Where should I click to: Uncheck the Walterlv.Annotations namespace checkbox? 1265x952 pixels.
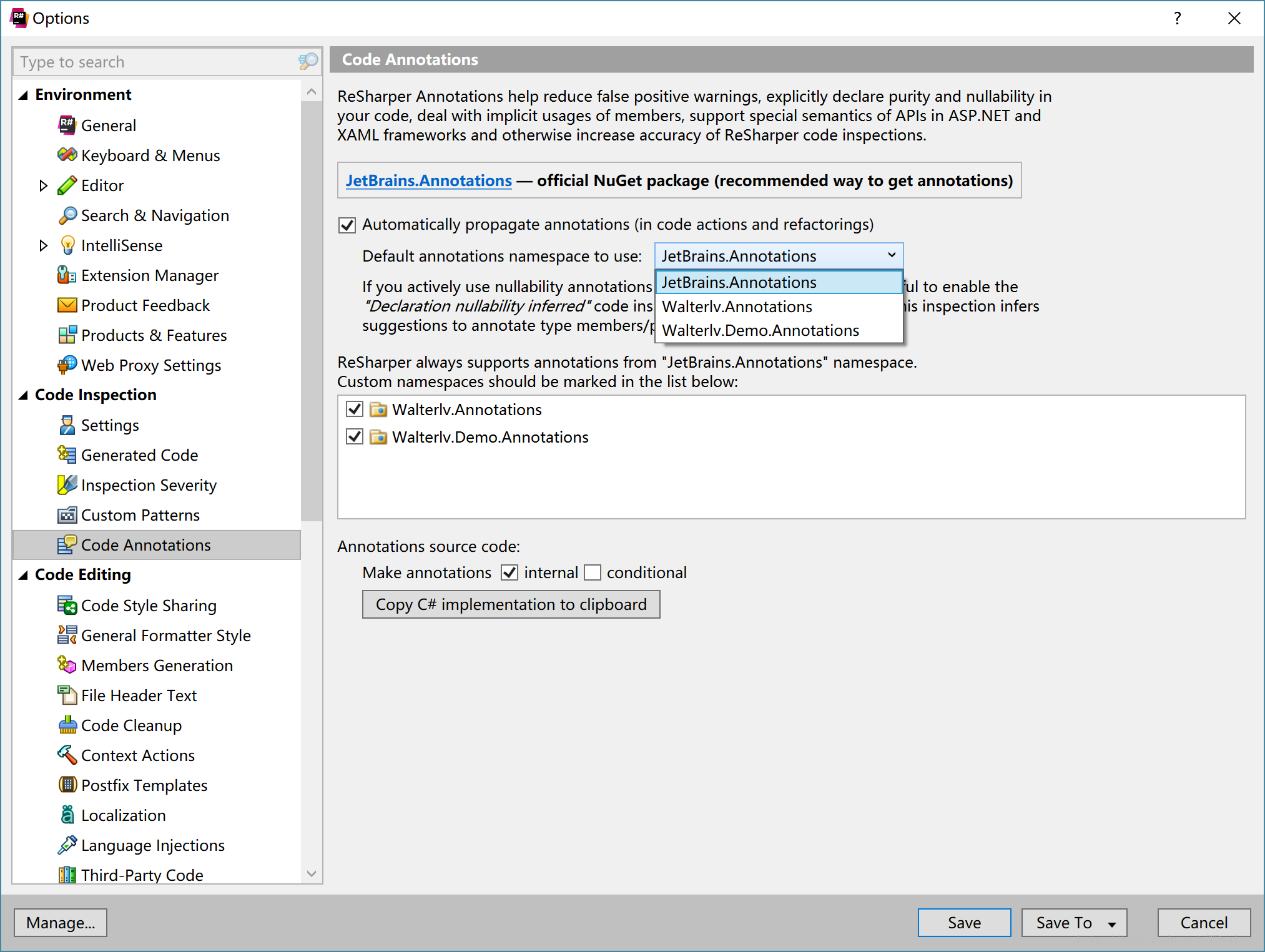tap(355, 410)
